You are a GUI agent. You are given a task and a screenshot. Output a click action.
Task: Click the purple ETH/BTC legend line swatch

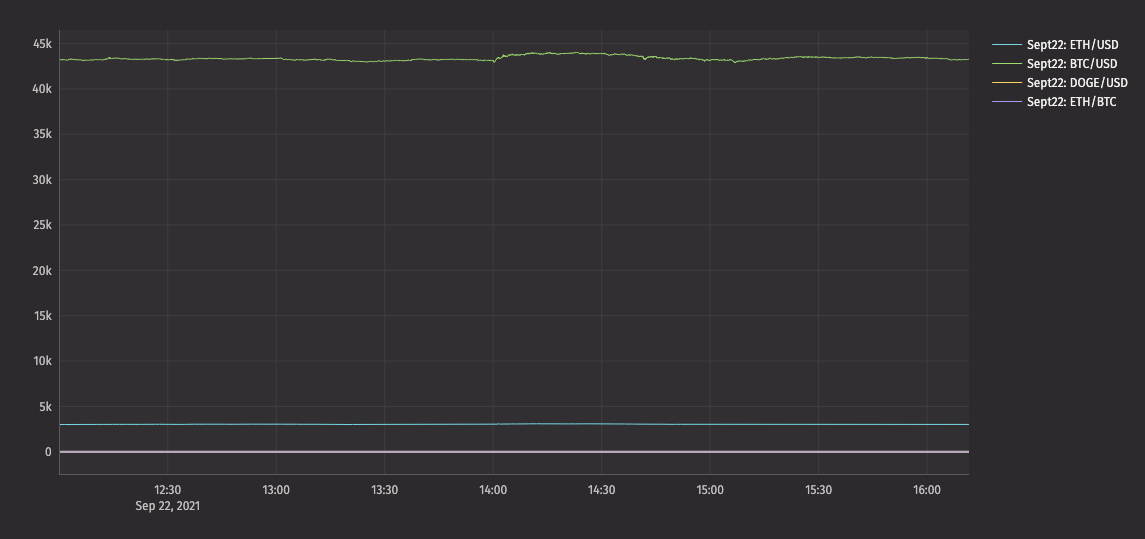click(x=1006, y=102)
